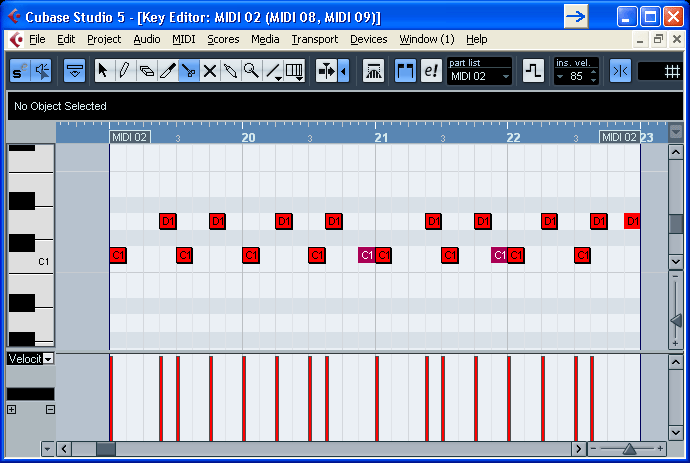The height and width of the screenshot is (463, 690).
Task: Toggle the Snap button
Action: pos(620,70)
